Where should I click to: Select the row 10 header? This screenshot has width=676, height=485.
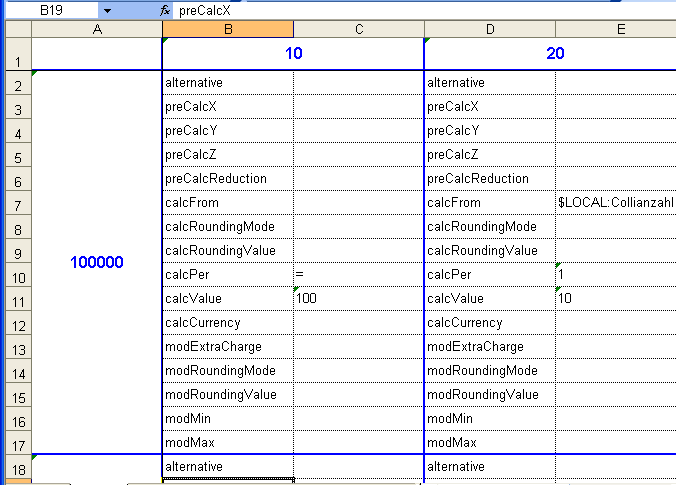pos(18,274)
